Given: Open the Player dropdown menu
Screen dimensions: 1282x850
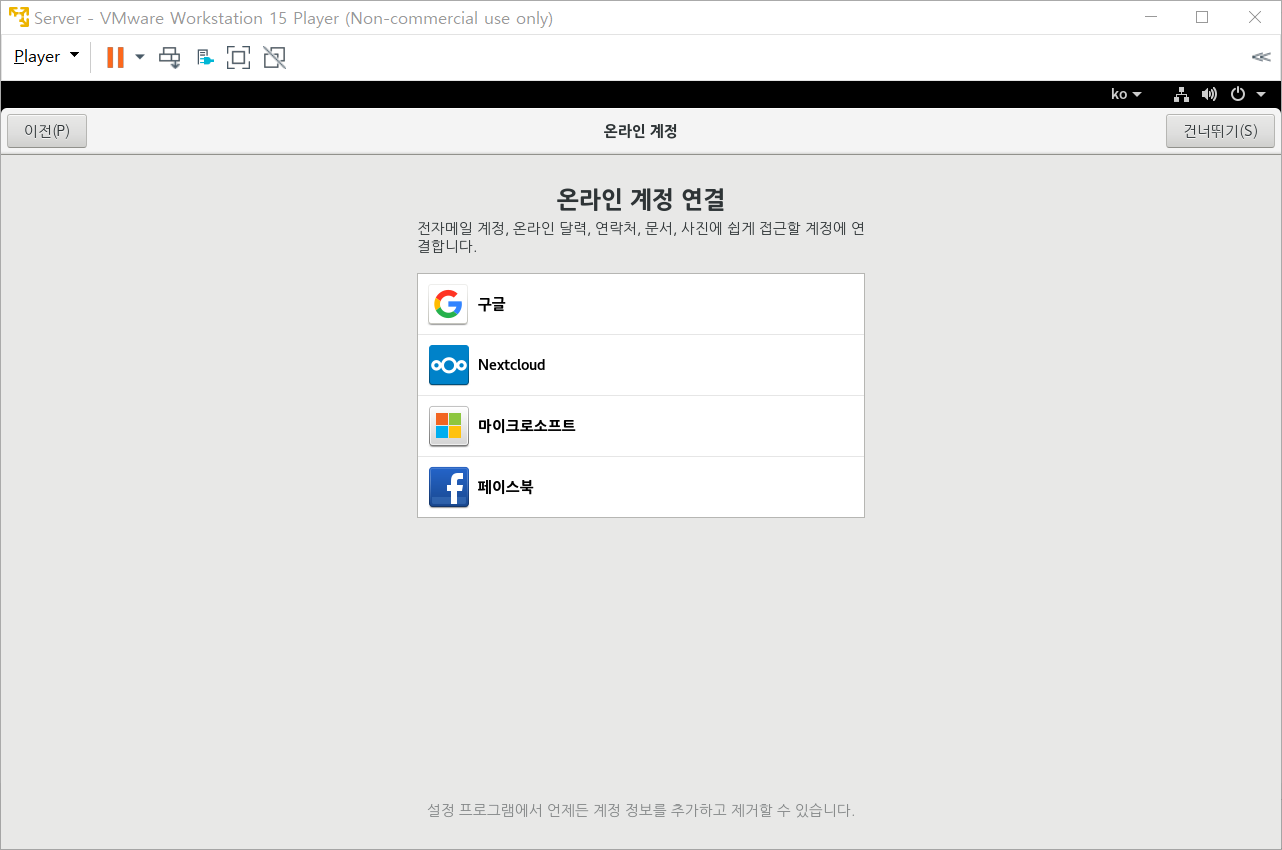Looking at the screenshot, I should pos(46,57).
